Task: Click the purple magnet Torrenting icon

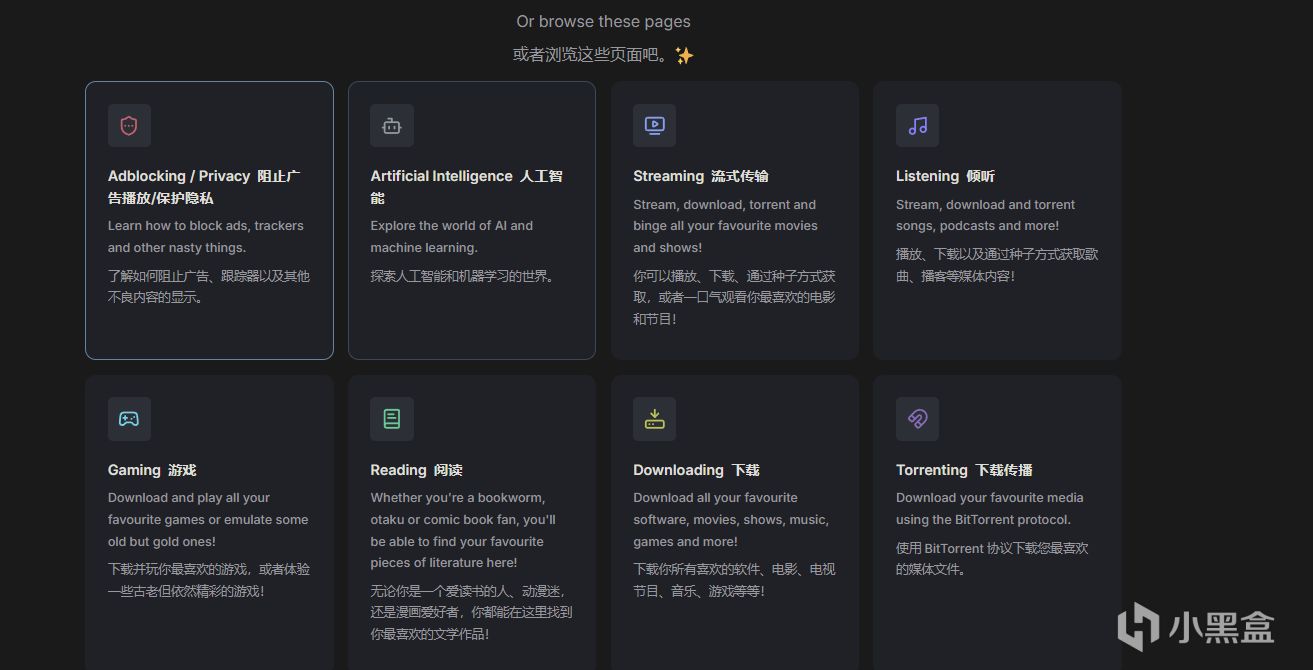Action: click(917, 419)
